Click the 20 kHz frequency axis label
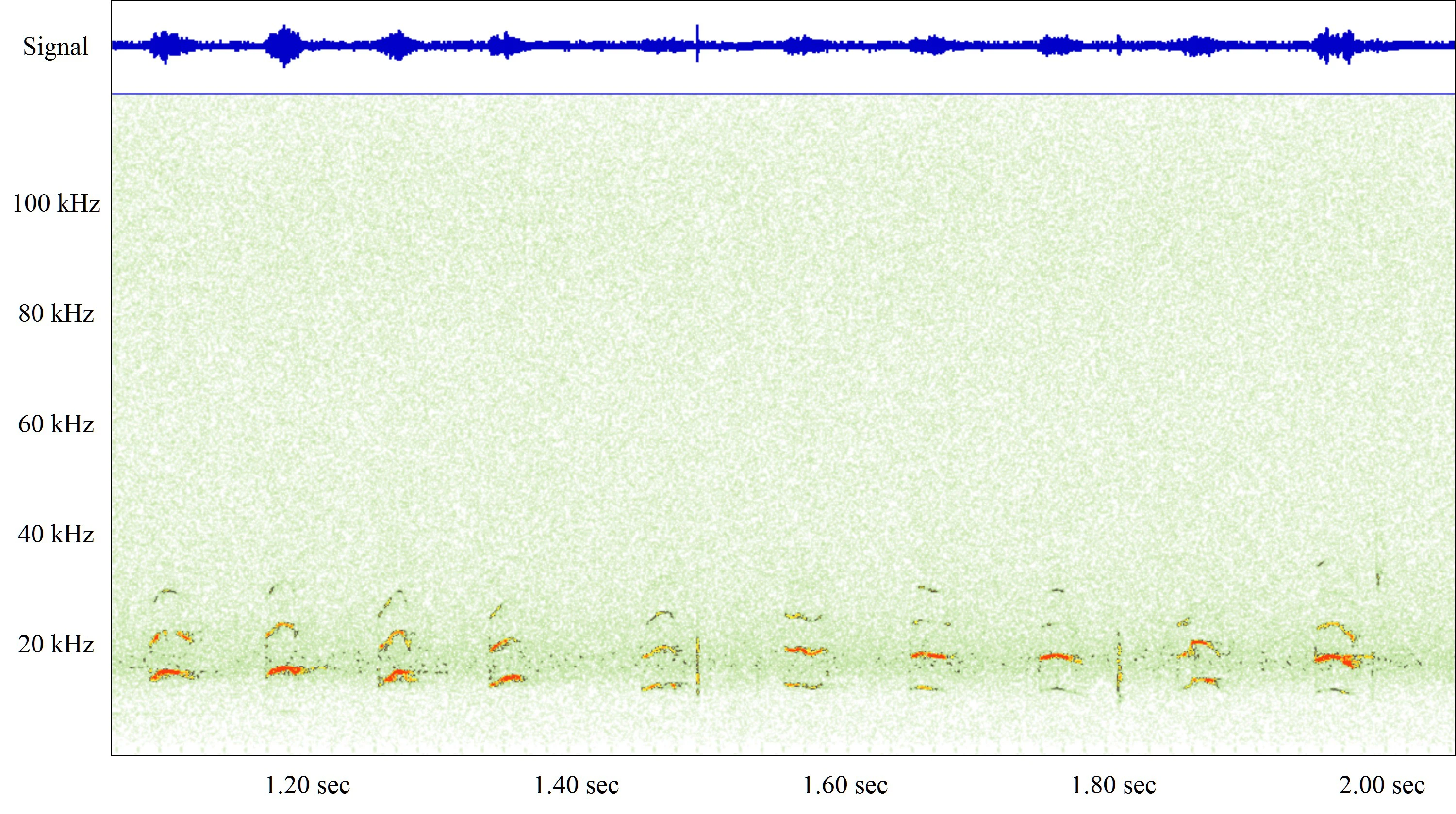The height and width of the screenshot is (814, 1456). (56, 644)
